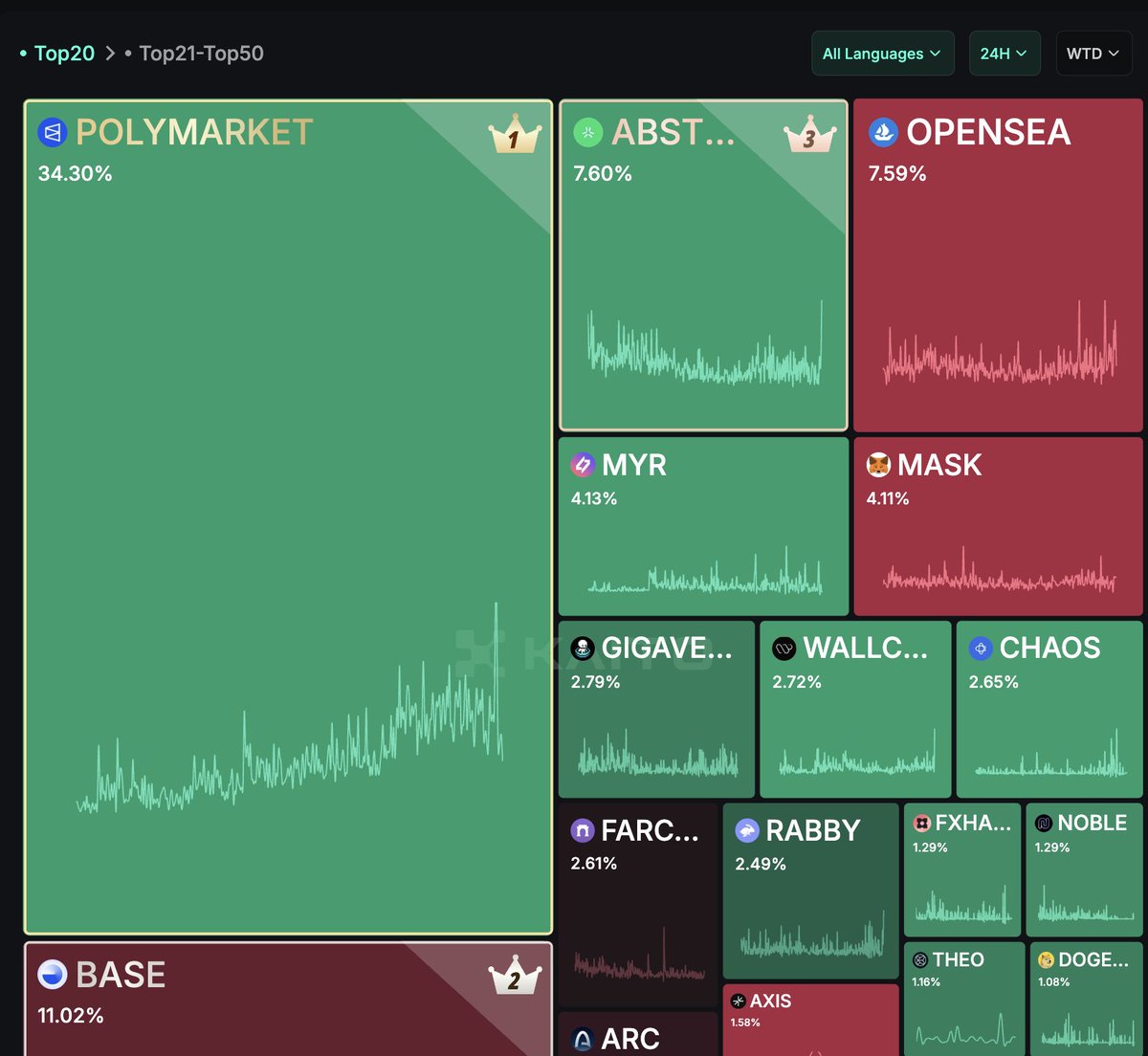Click the number 1 crown badge

[515, 136]
